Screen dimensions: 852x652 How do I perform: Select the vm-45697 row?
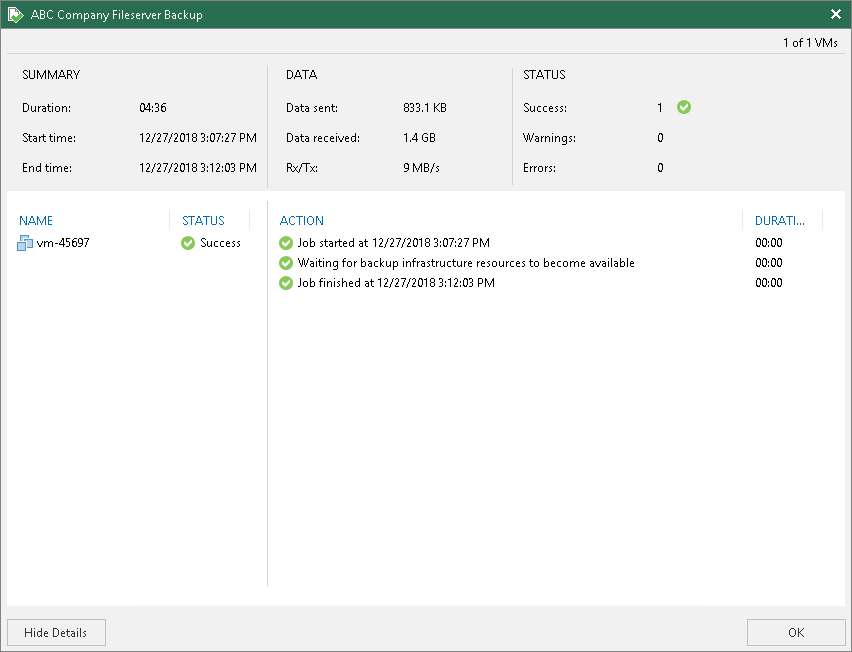click(x=129, y=243)
